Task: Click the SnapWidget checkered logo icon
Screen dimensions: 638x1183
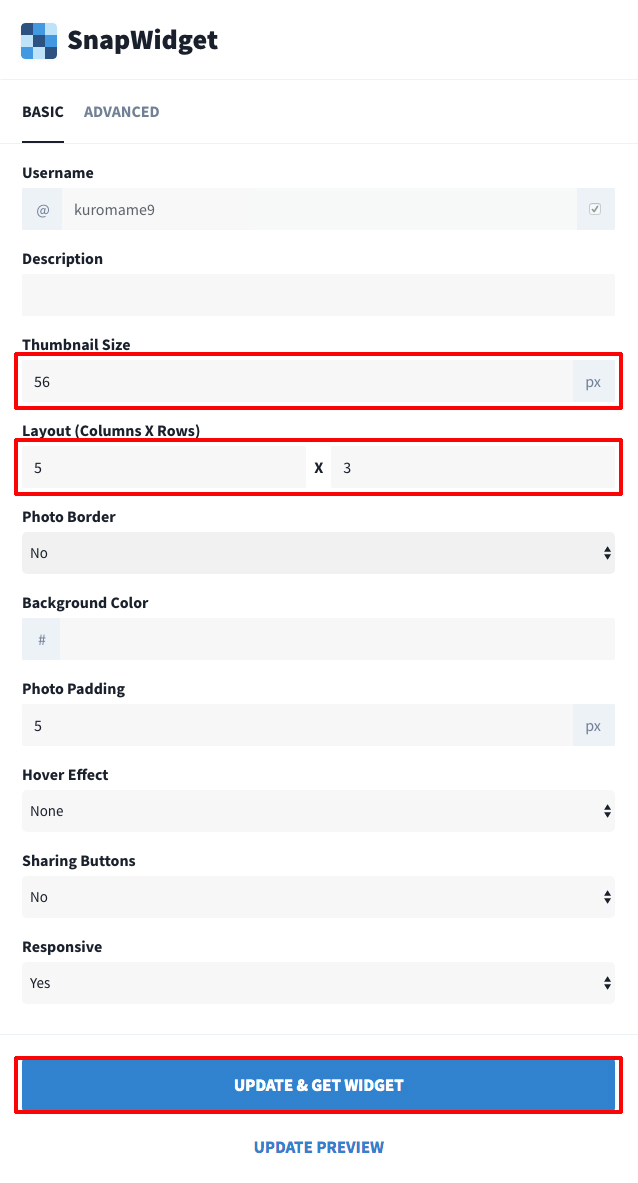Action: (39, 41)
